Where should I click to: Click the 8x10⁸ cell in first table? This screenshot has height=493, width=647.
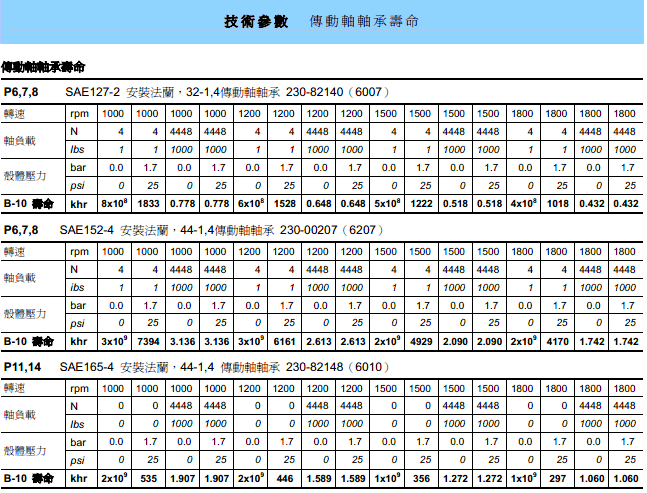pos(113,203)
